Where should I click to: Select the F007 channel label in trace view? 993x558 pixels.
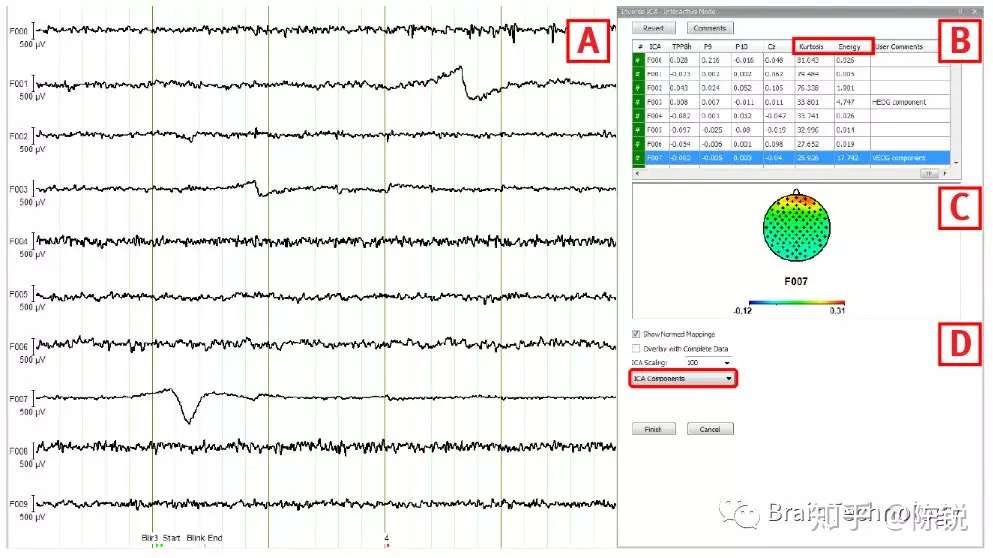click(18, 399)
